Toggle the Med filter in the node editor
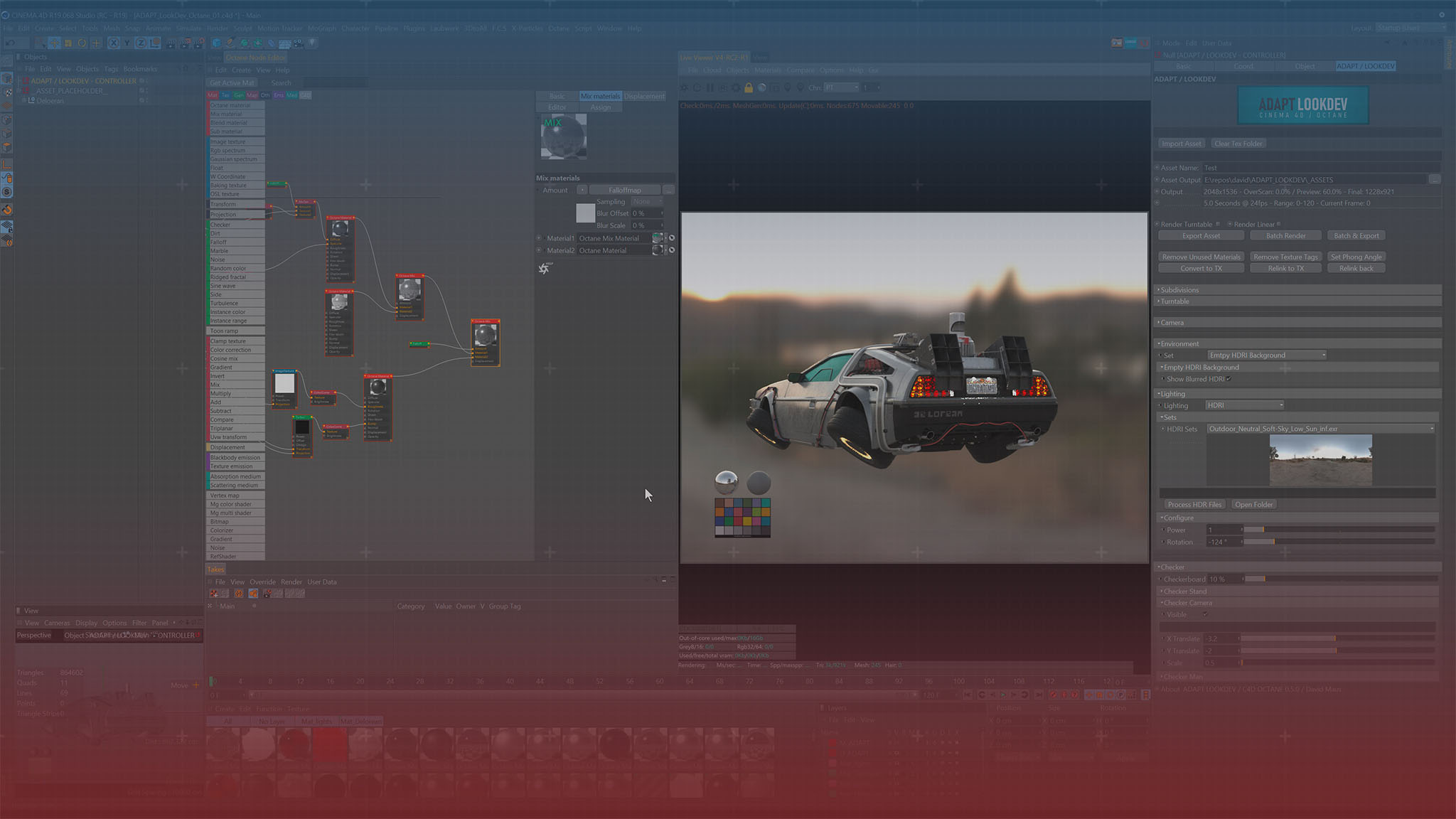Viewport: 1456px width, 819px height. point(292,95)
